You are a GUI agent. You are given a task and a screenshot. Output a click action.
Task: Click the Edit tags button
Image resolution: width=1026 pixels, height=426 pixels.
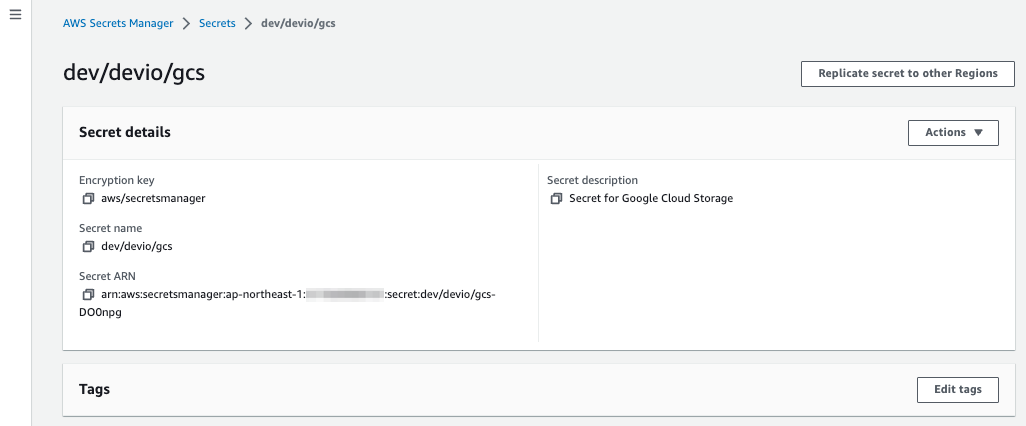pyautogui.click(x=958, y=389)
